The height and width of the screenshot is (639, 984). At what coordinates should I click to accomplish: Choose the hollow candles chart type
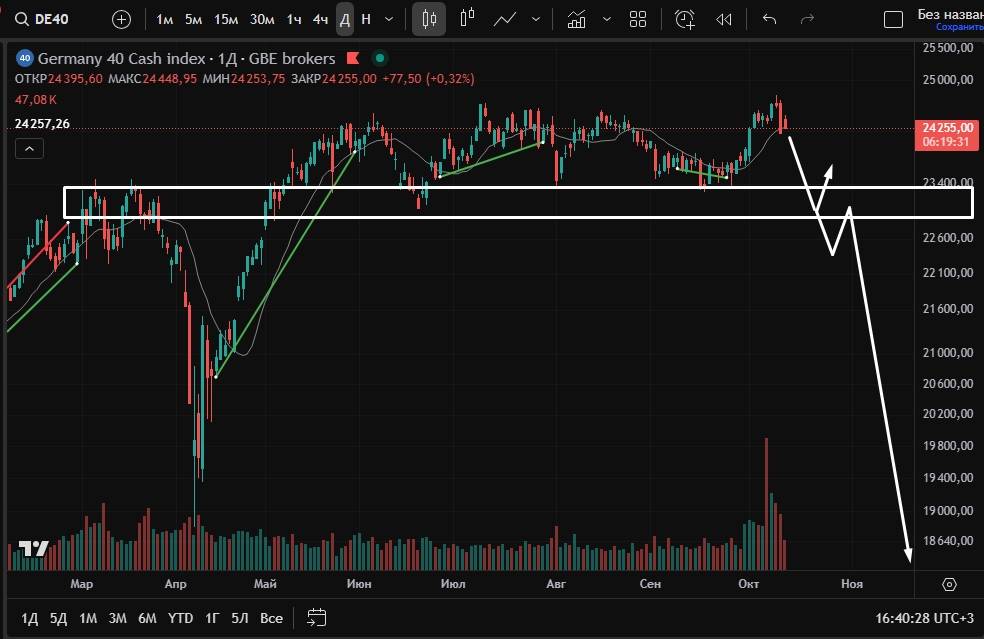(x=467, y=19)
